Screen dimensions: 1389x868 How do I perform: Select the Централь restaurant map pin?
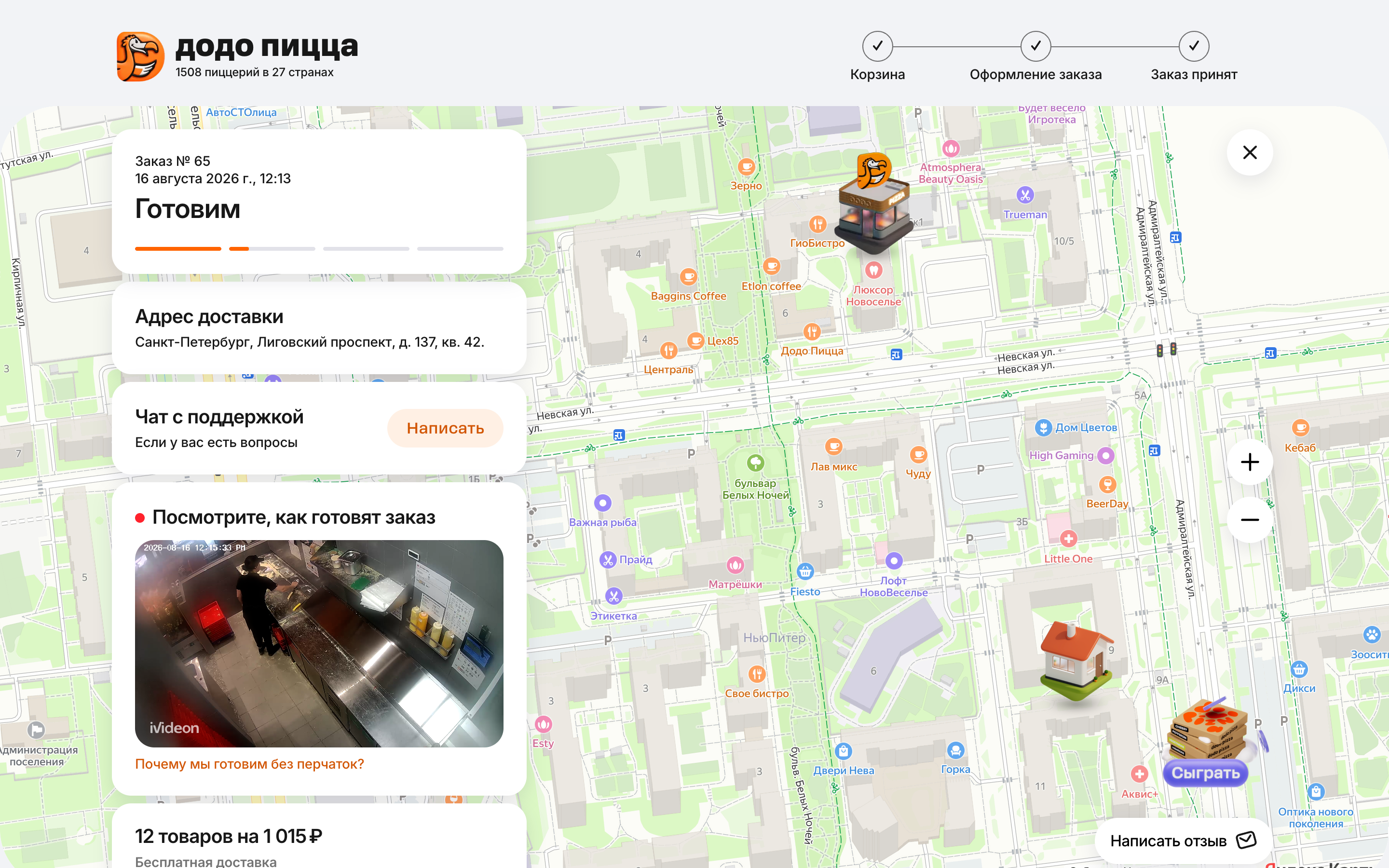(x=668, y=350)
